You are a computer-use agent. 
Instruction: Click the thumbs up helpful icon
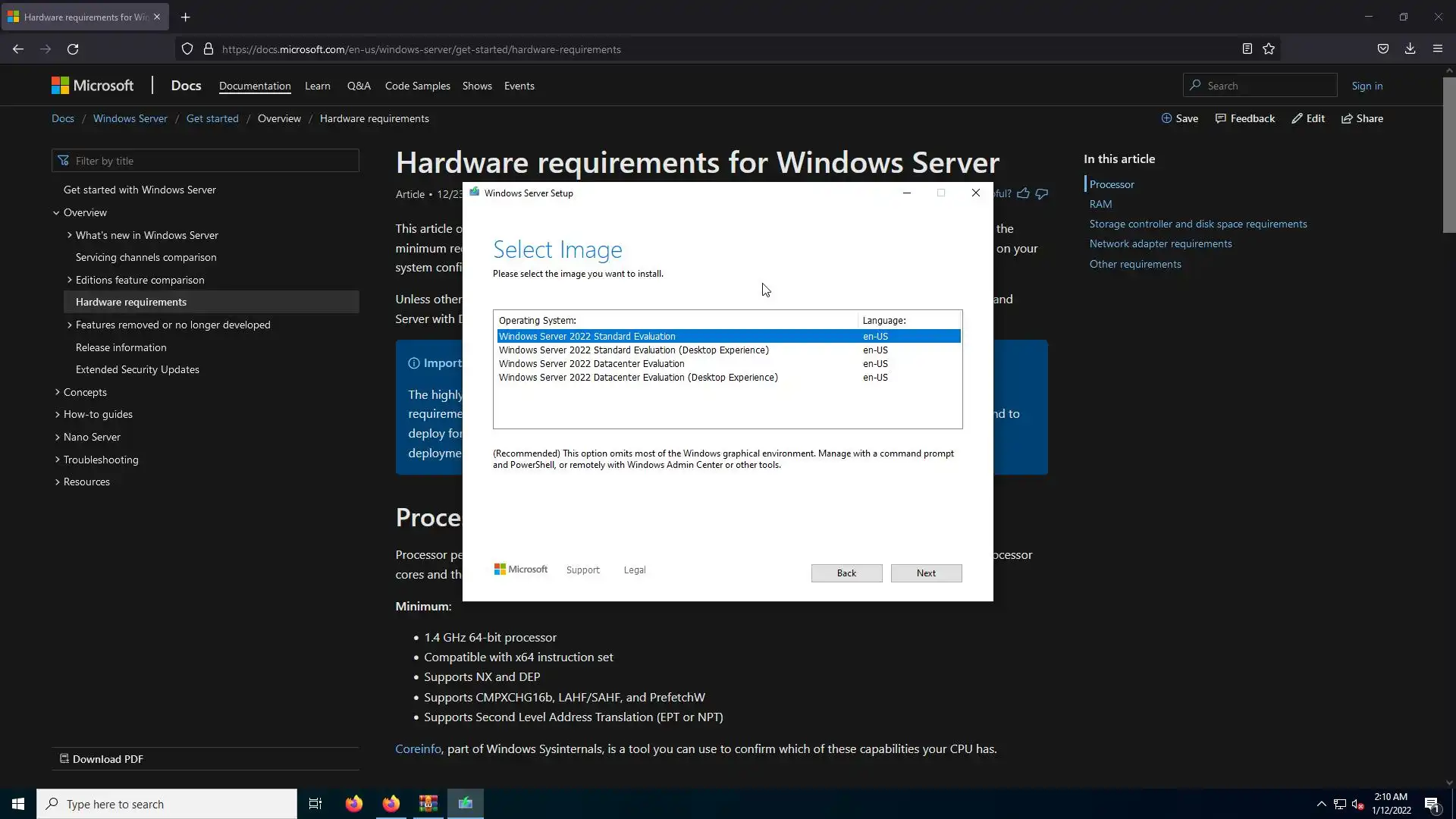point(1023,193)
